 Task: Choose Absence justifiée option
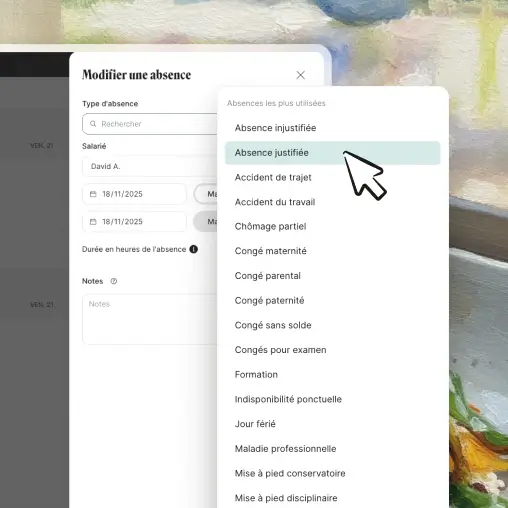tap(332, 153)
